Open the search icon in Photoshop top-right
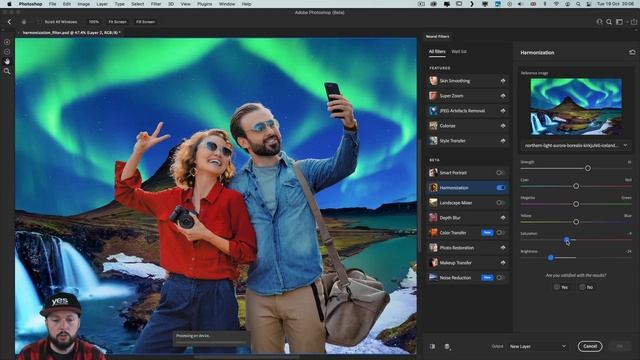 coord(609,22)
